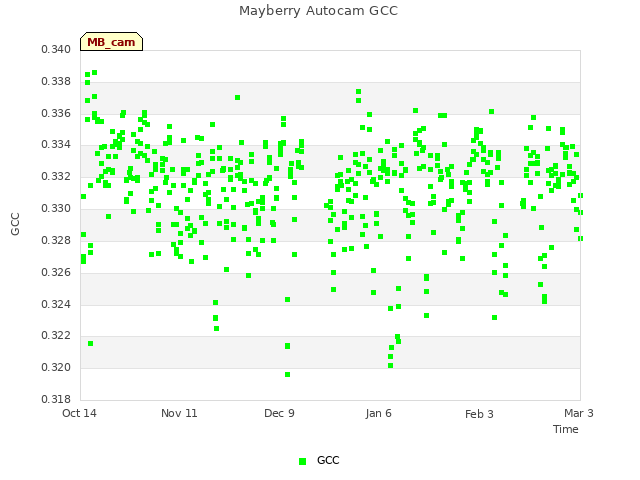Click the GCC legend label
640x480 pixels.
328,460
